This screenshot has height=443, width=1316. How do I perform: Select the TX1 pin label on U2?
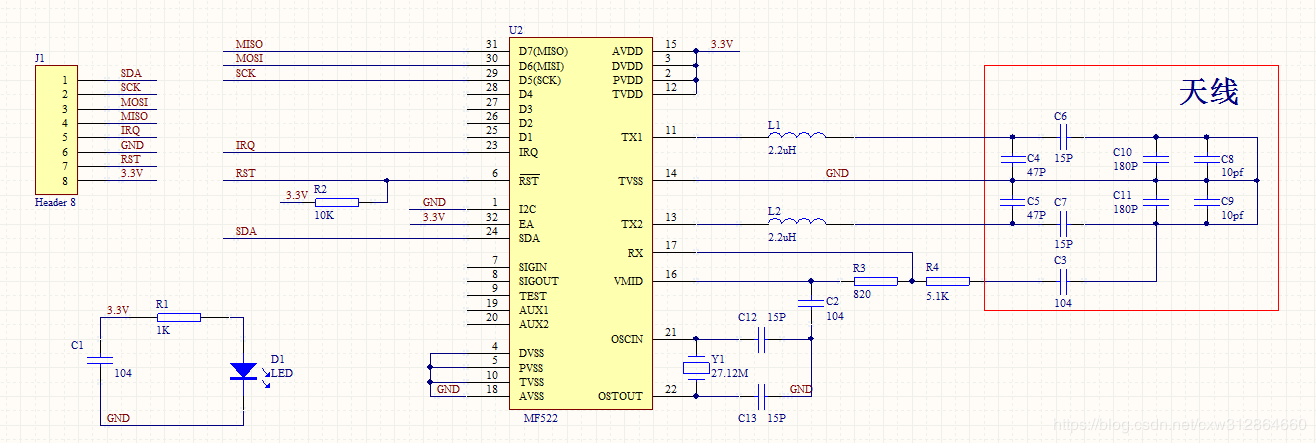tap(631, 136)
